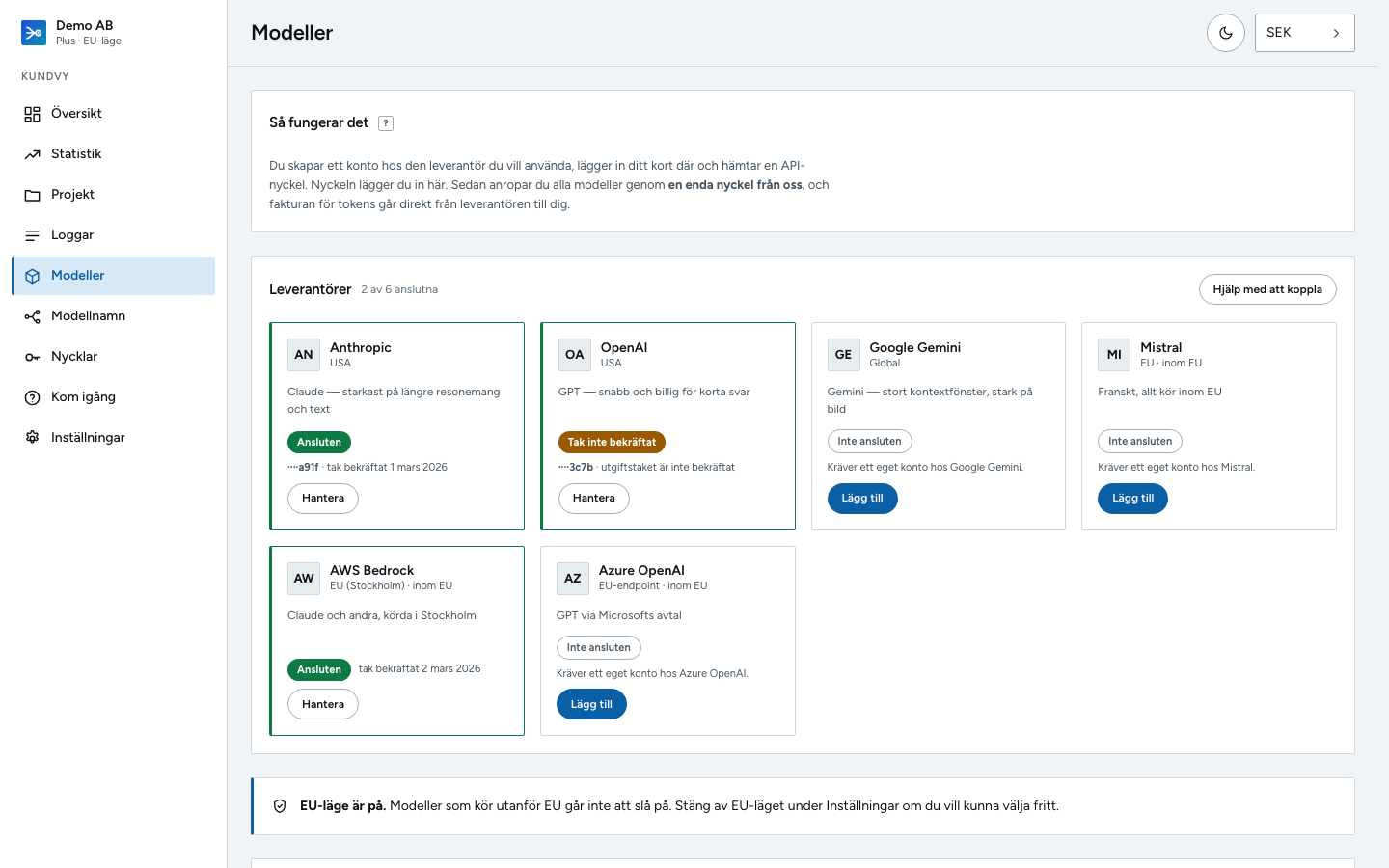Click Inte ansluten badge on Azure OpenAI
This screenshot has height=868, width=1389.
coord(599,648)
